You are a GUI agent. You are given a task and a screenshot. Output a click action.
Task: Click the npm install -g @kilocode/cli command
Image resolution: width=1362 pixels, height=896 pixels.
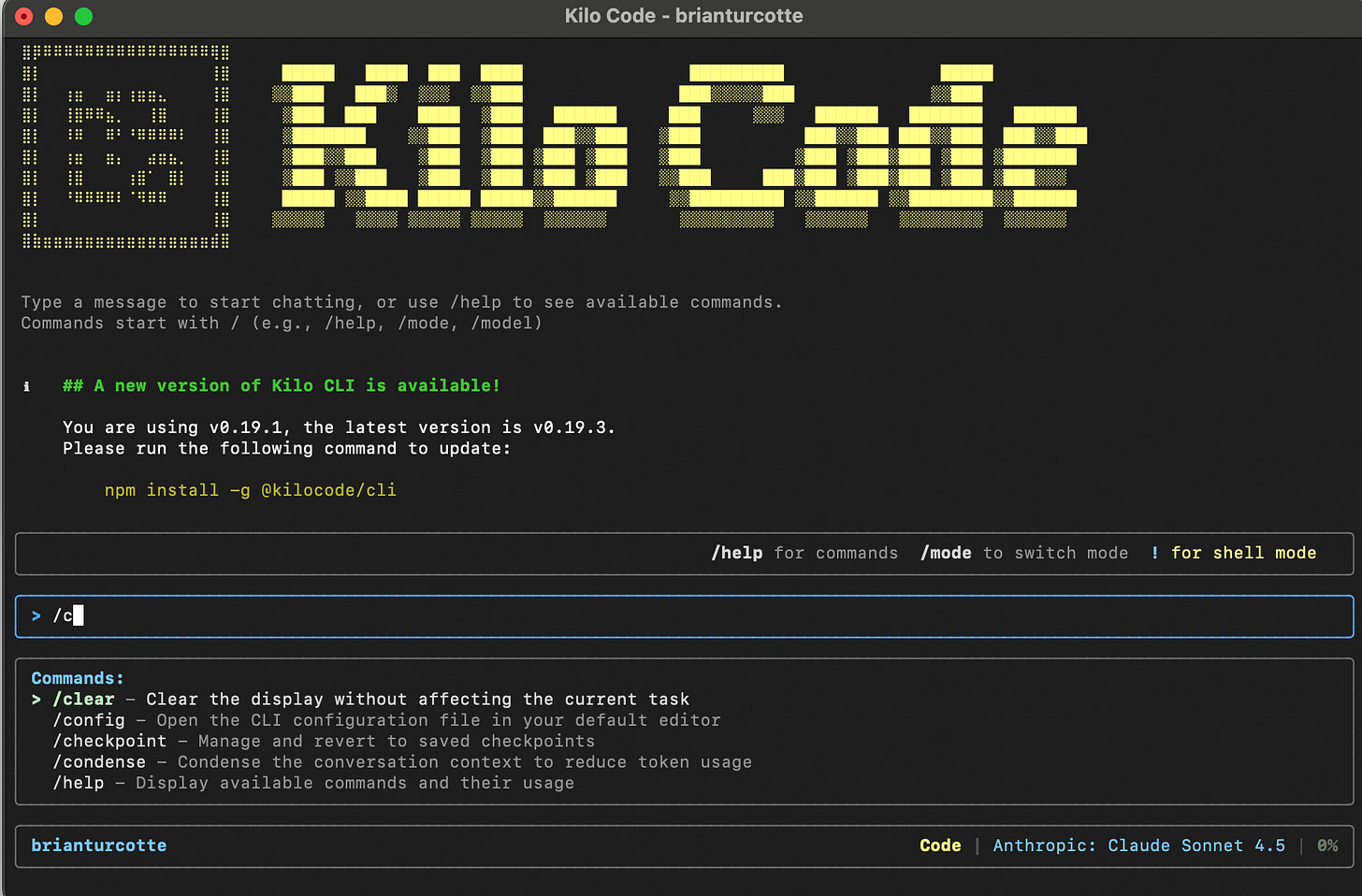251,490
